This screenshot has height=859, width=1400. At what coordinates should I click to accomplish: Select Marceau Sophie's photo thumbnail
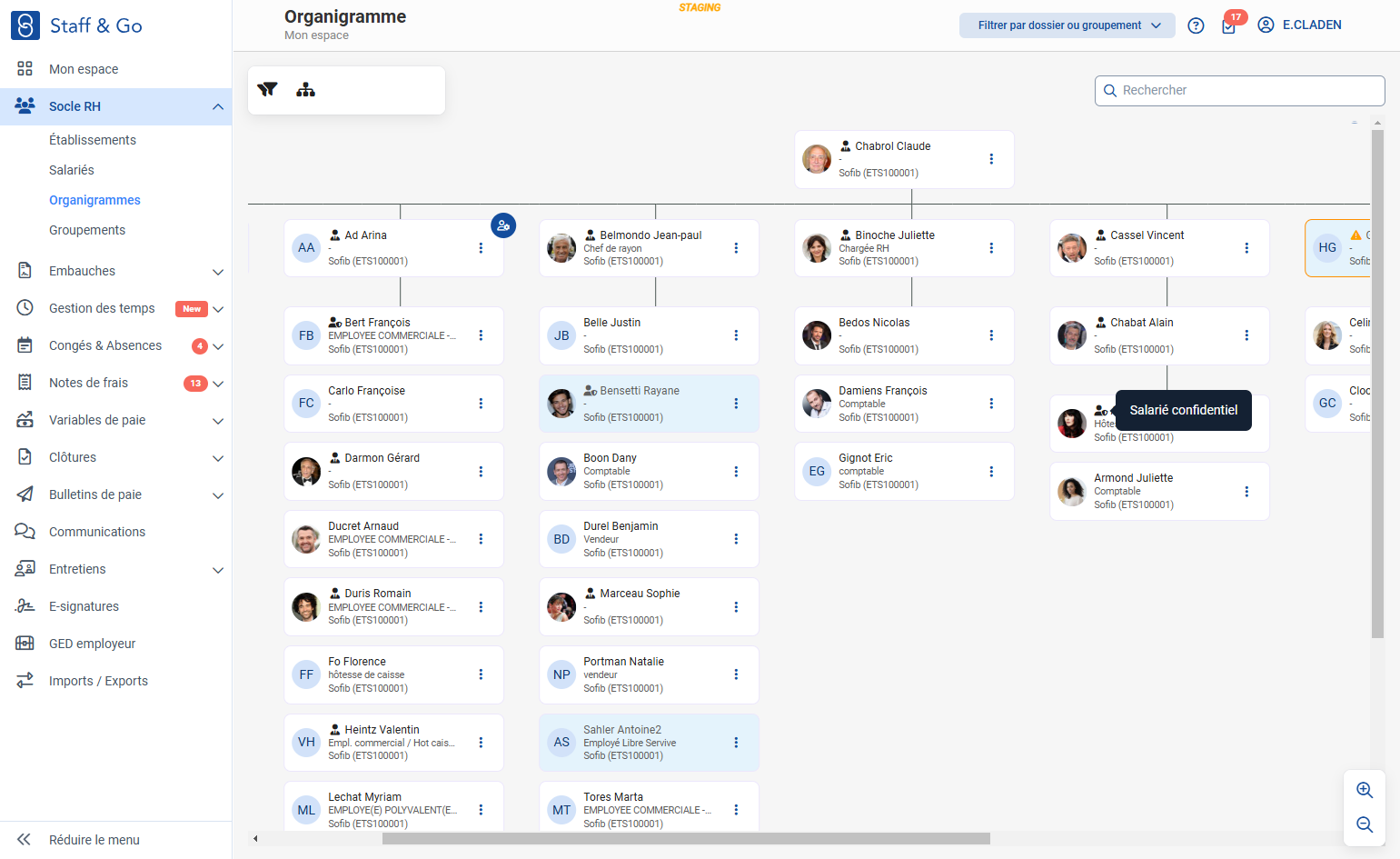click(561, 606)
